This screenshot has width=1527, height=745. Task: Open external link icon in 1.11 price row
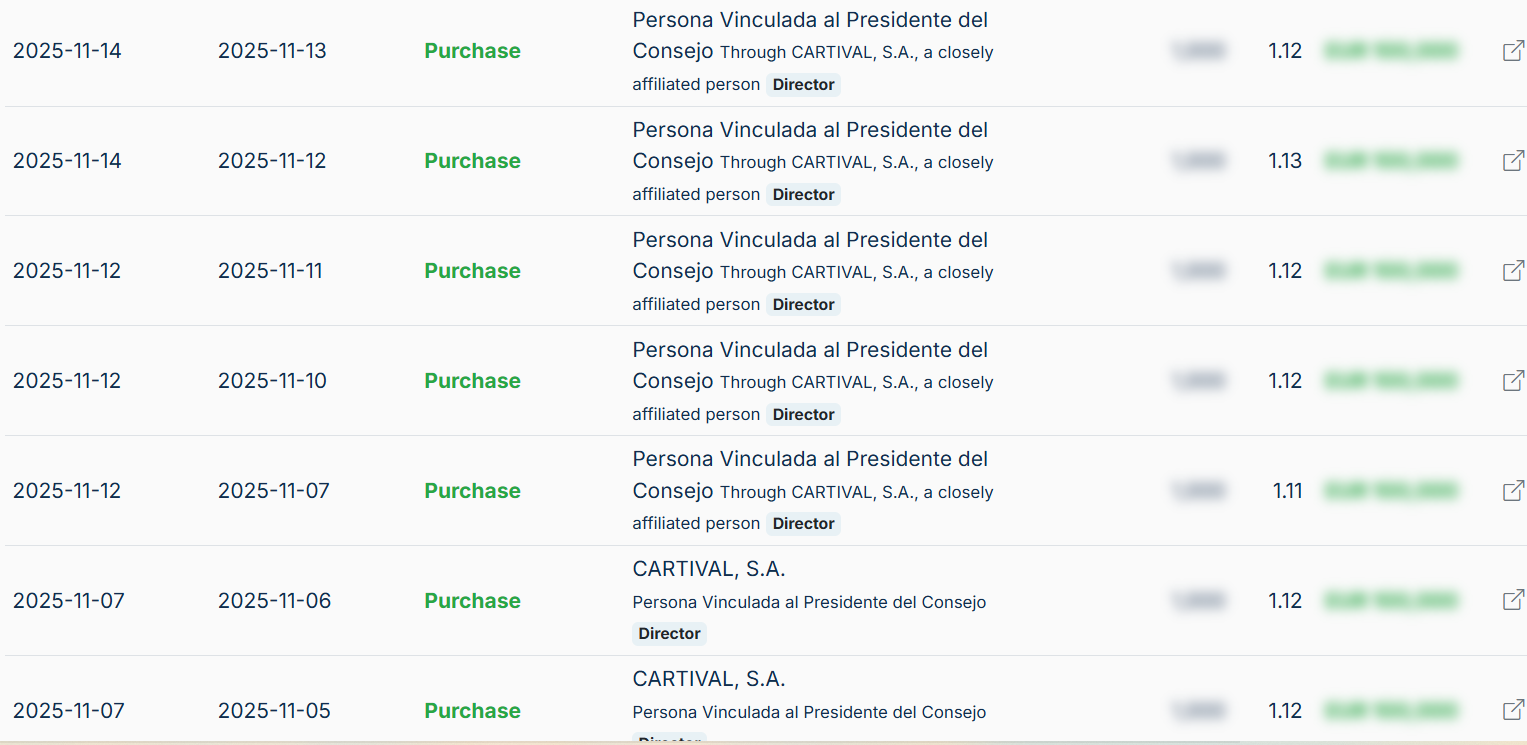click(1513, 491)
